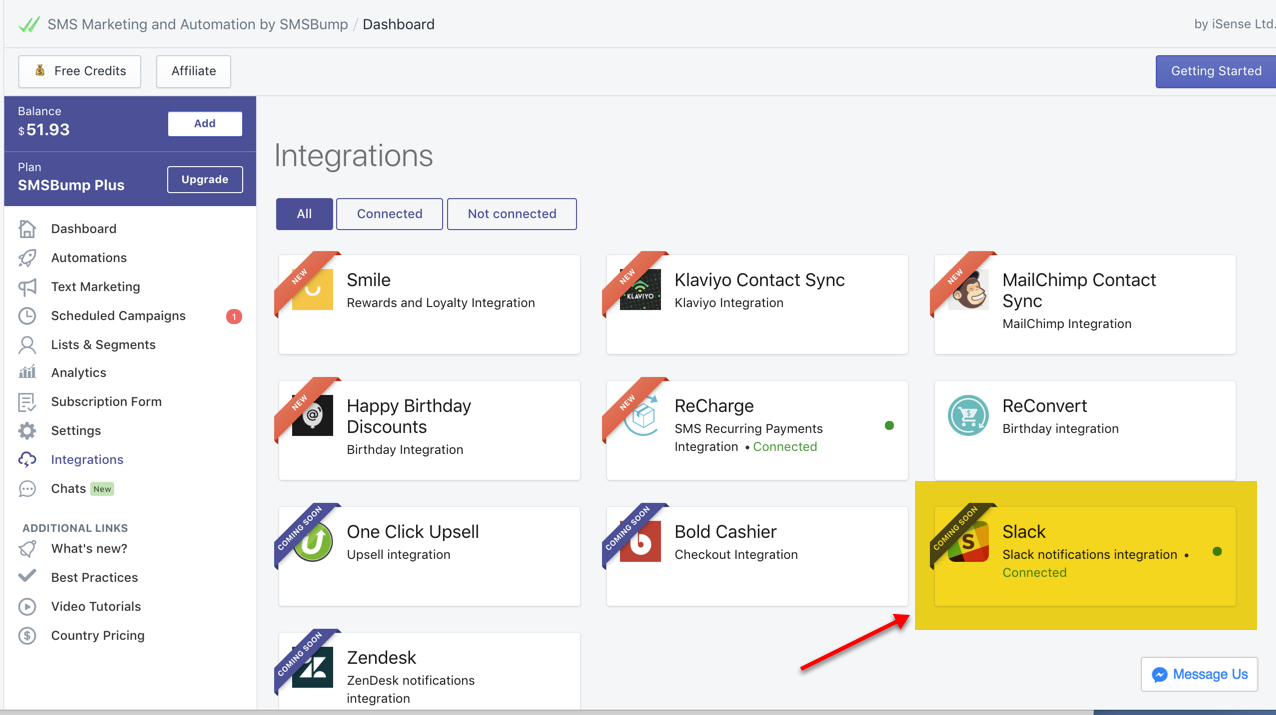This screenshot has height=715, width=1276.
Task: Click the SMSBump double-checkmark logo
Action: (29, 24)
